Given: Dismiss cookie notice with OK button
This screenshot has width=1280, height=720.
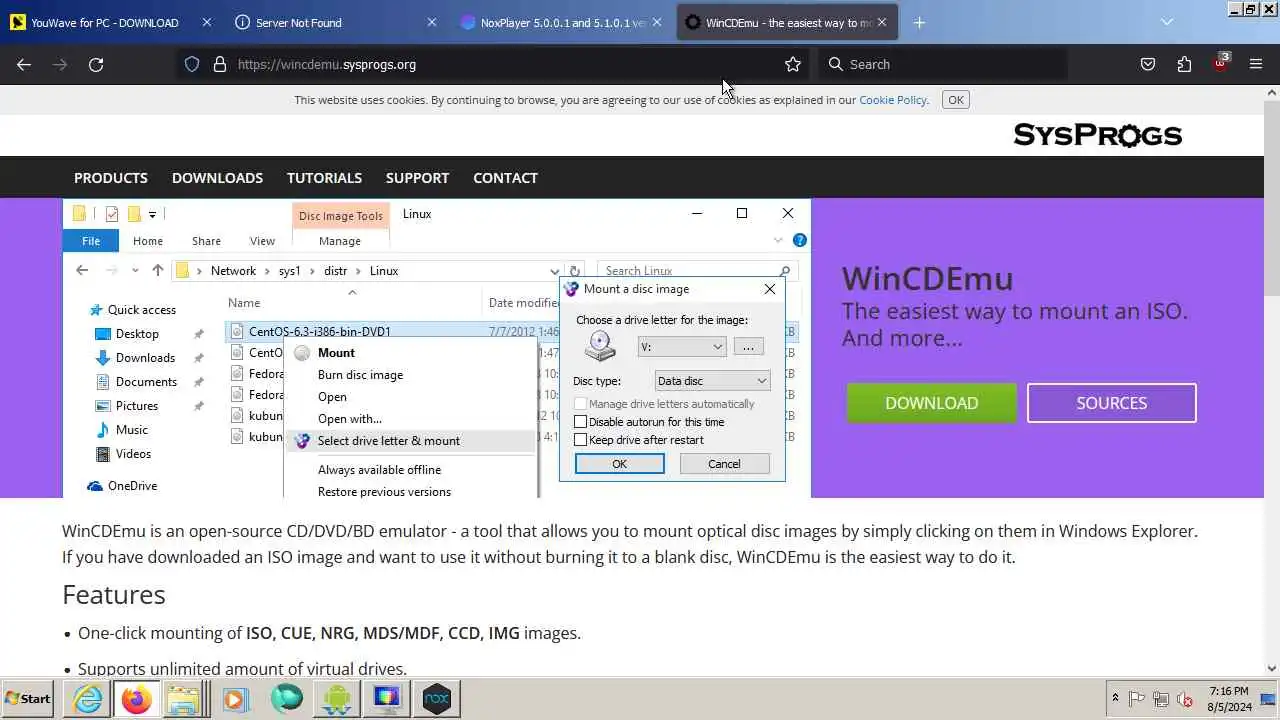Looking at the screenshot, I should click(956, 100).
